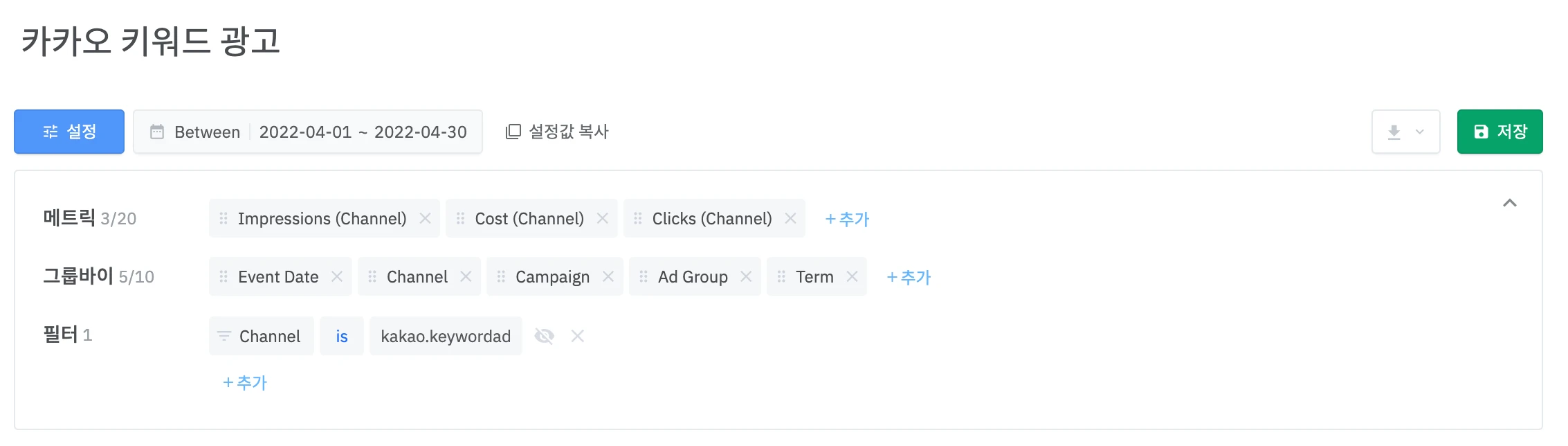Click the drag handle on Ad Group
The width and height of the screenshot is (1568, 446).
click(644, 277)
